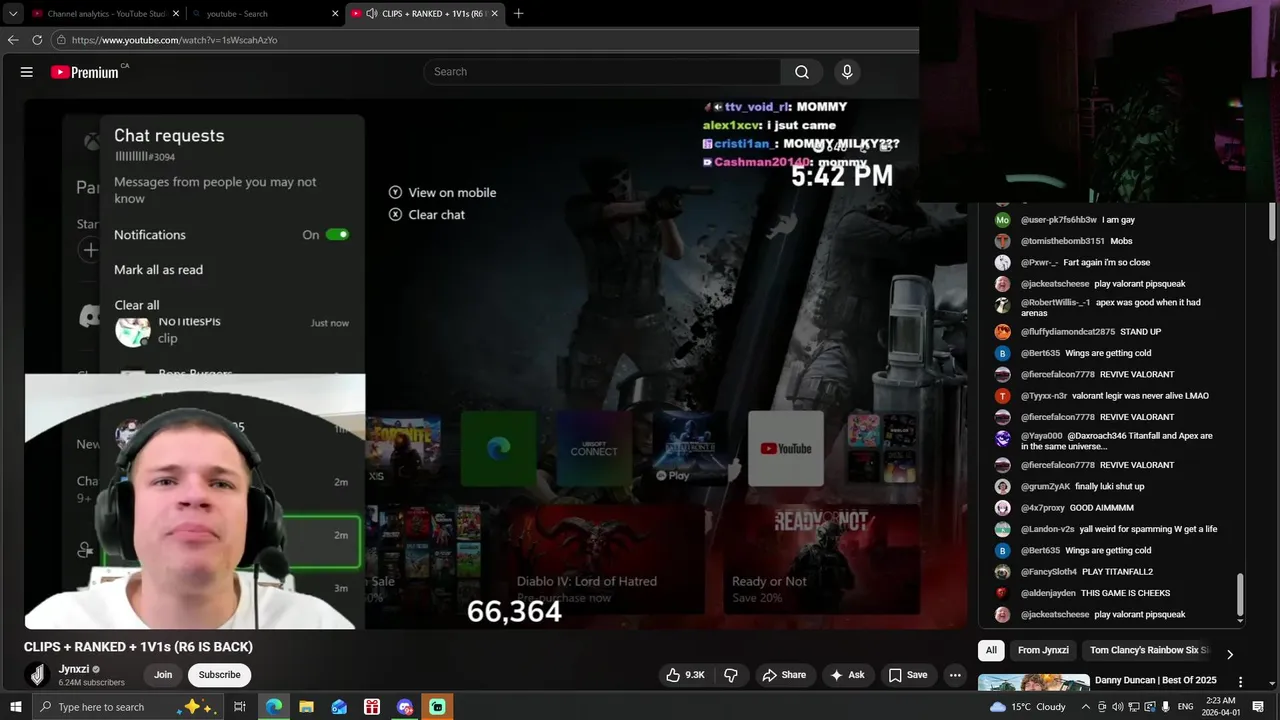Open the Cloudy weather widget

tap(1028, 707)
